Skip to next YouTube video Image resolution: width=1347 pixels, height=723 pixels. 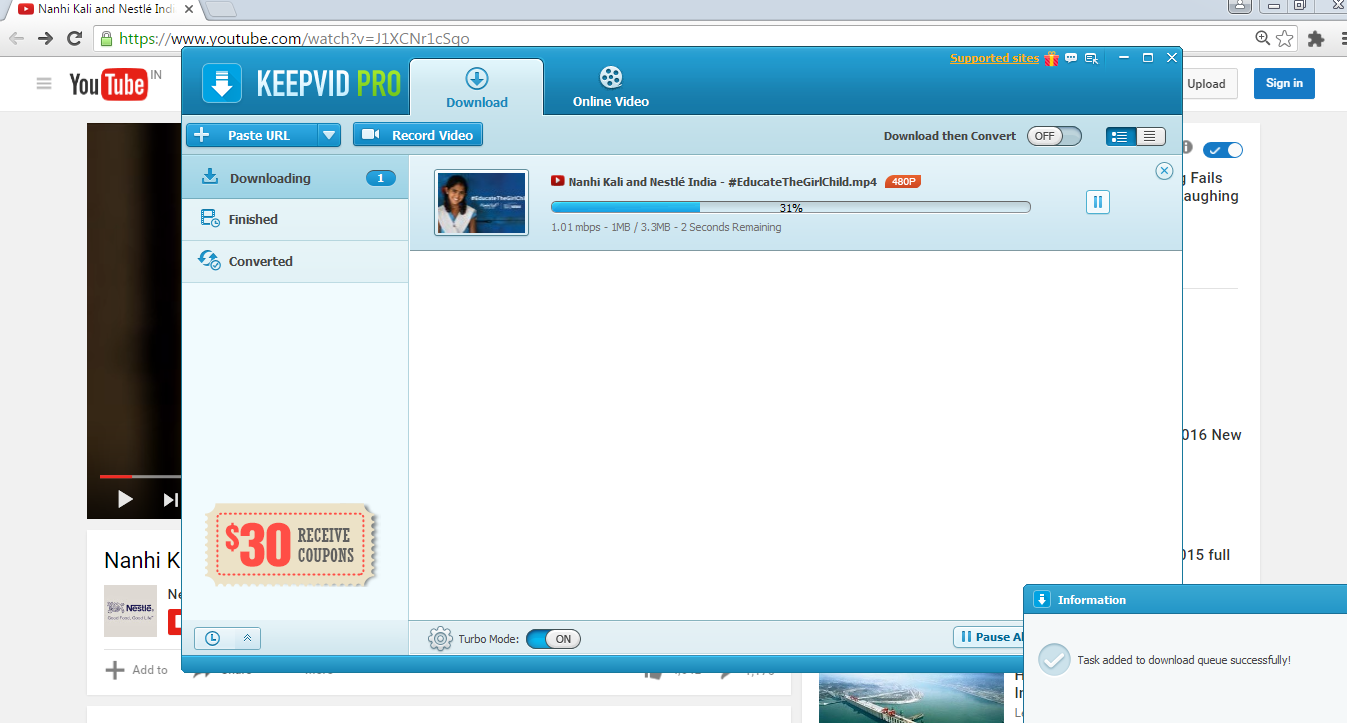[171, 499]
